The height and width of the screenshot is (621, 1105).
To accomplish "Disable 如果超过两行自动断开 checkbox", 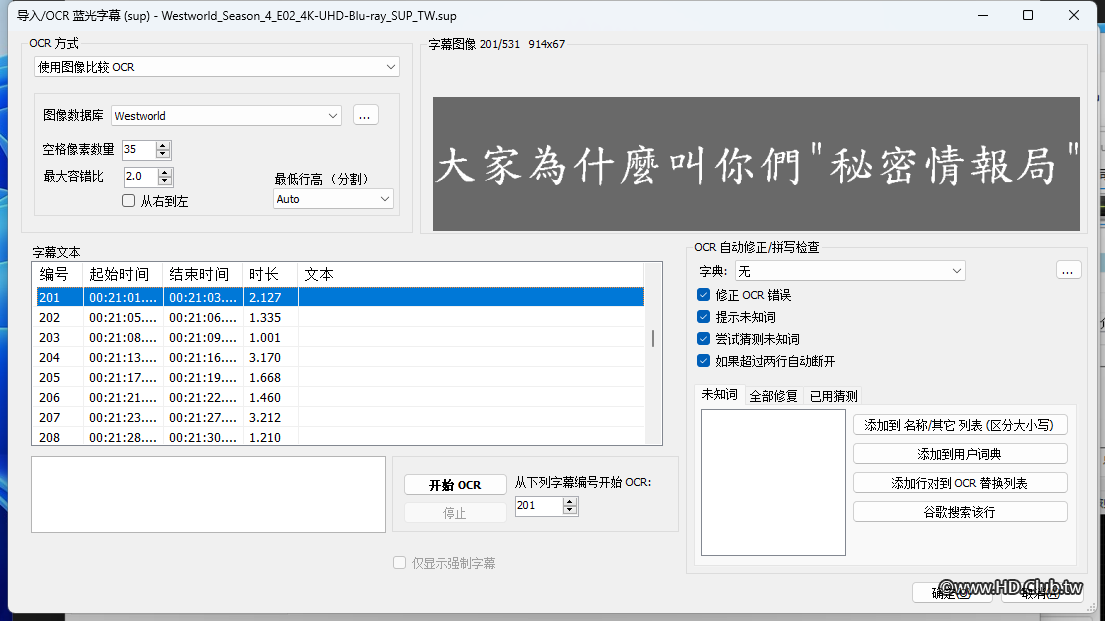I will coord(704,361).
